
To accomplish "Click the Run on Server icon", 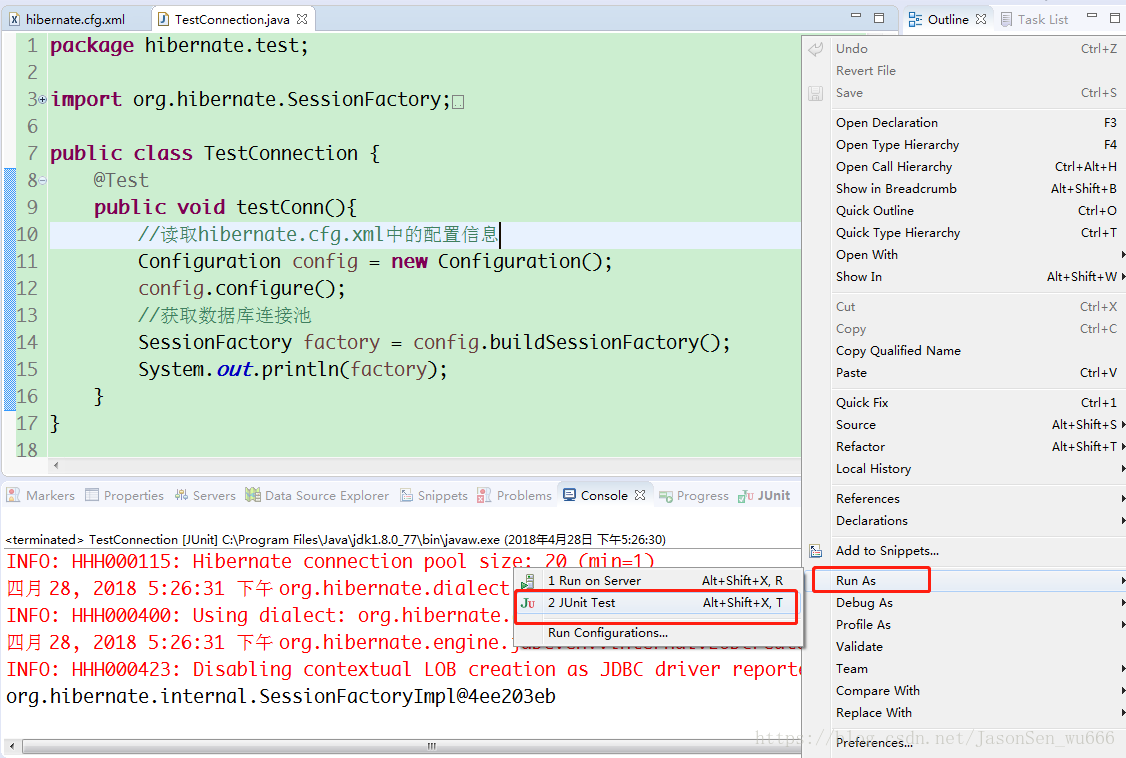I will click(x=528, y=581).
